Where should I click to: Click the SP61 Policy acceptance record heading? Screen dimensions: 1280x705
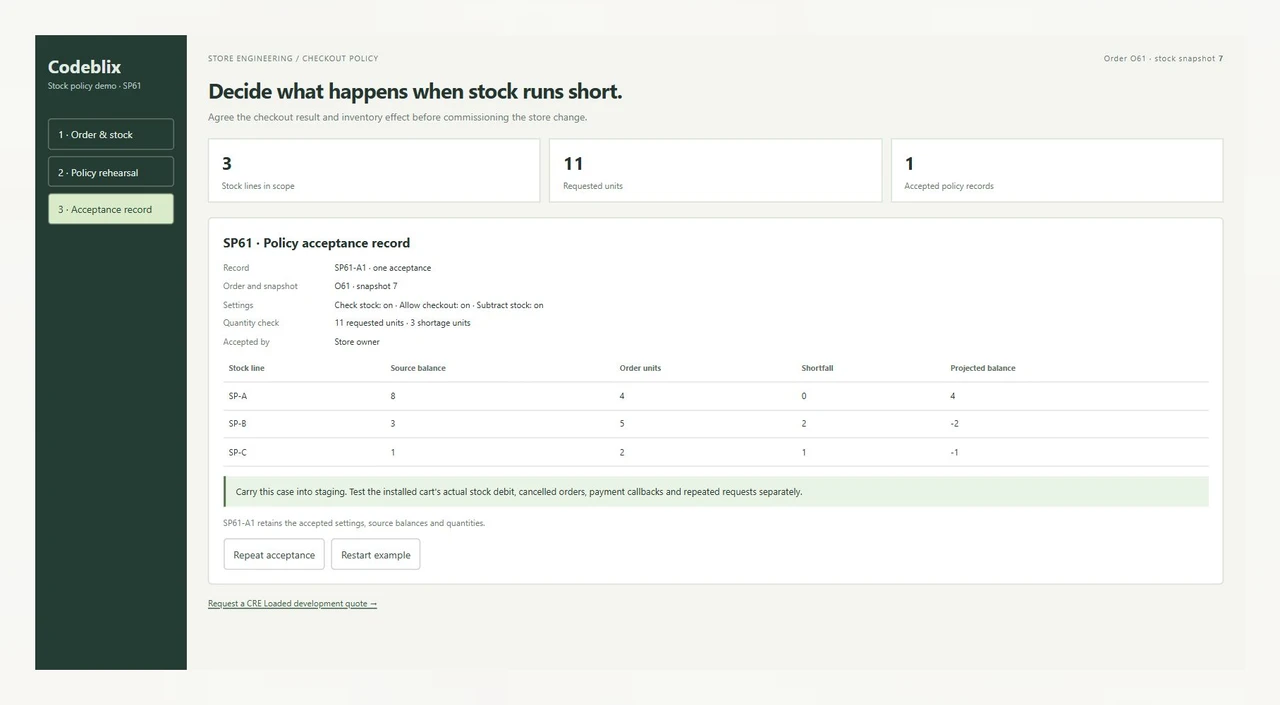click(316, 243)
